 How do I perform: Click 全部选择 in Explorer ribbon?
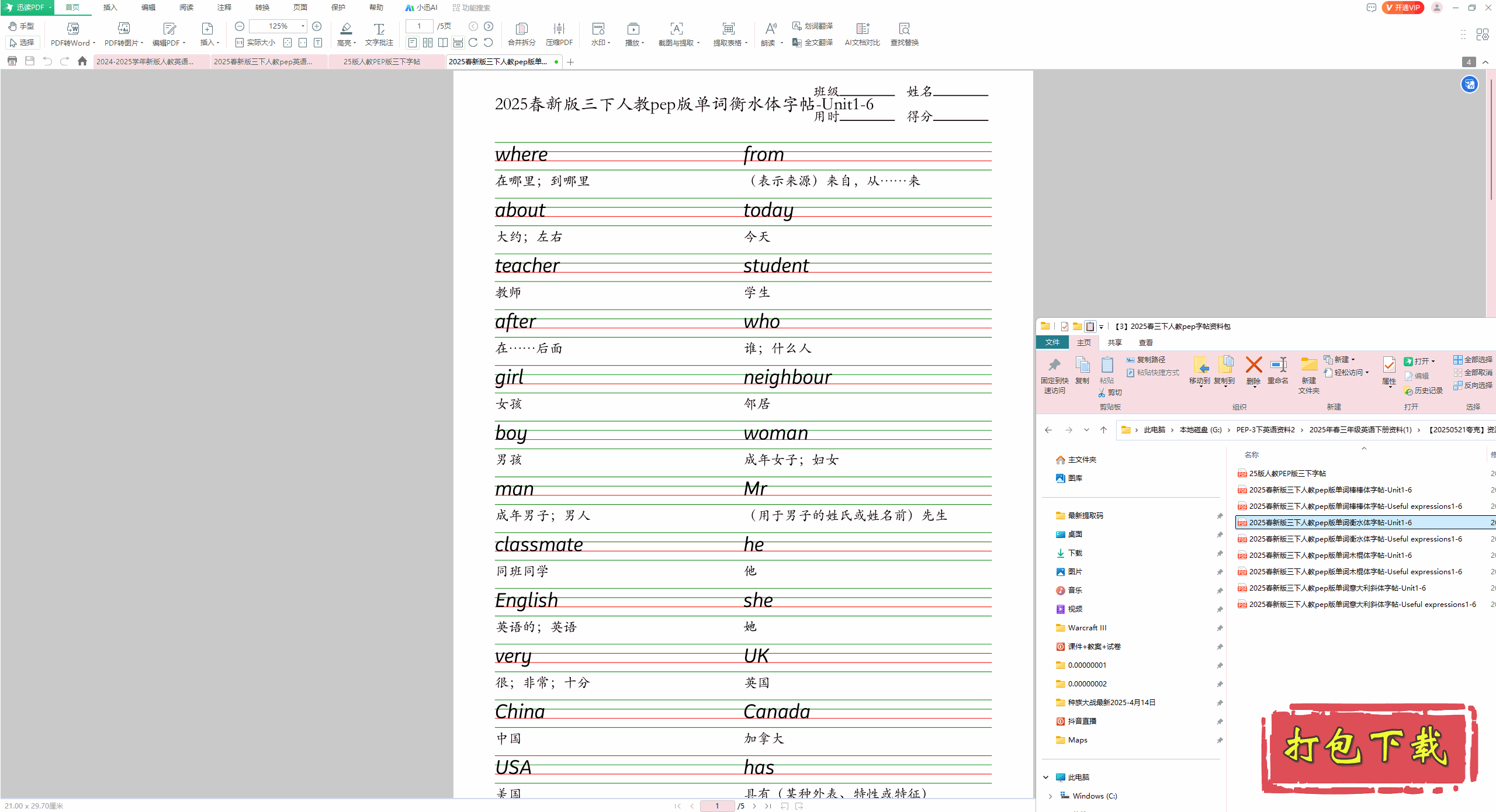[1473, 359]
